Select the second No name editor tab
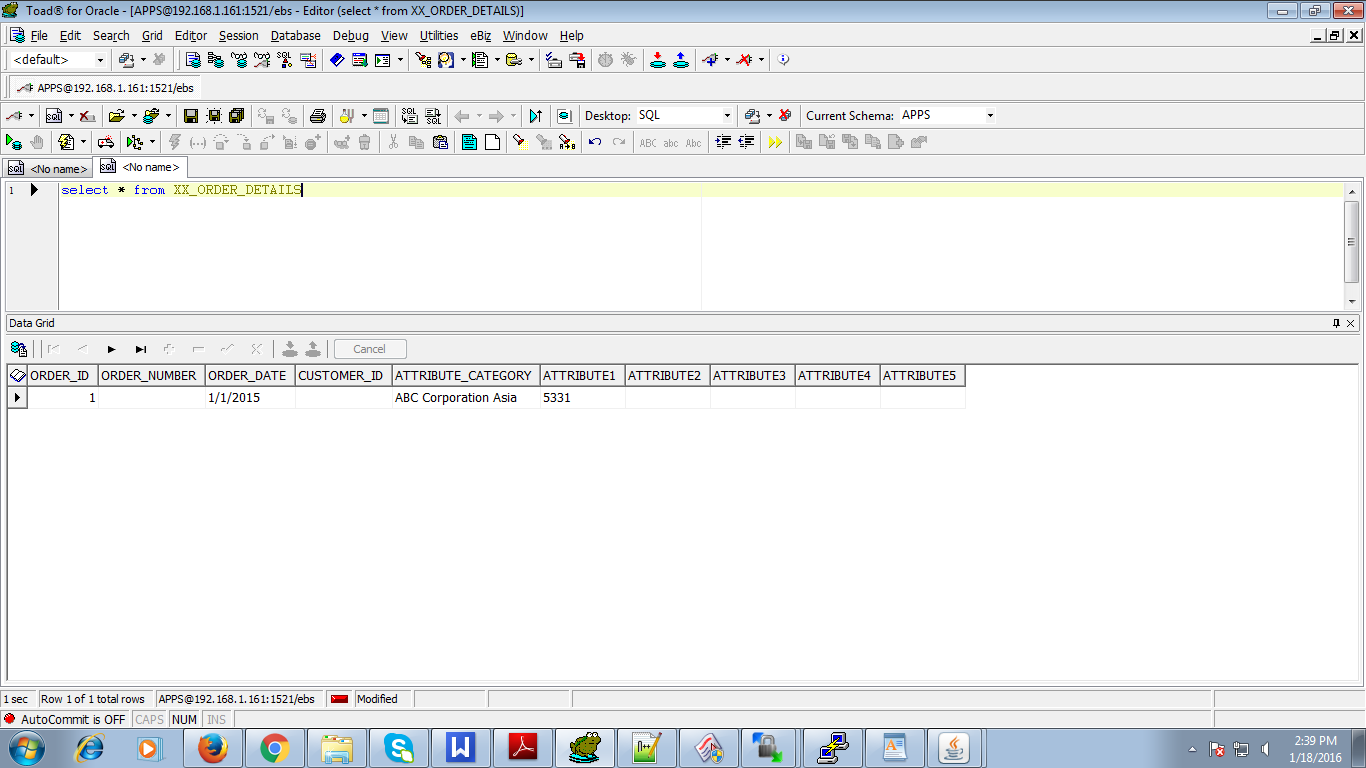 [140, 167]
